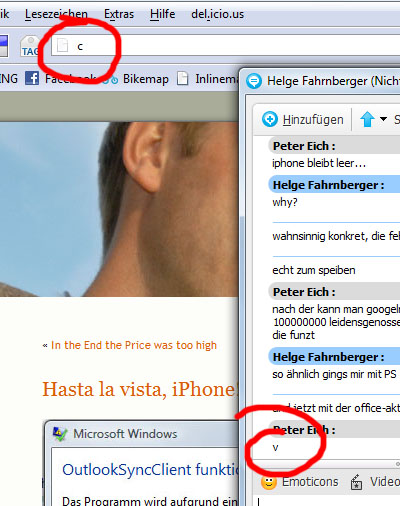400x506 pixels.
Task: Open the Facebook bookmark icon
Action: click(x=32, y=78)
